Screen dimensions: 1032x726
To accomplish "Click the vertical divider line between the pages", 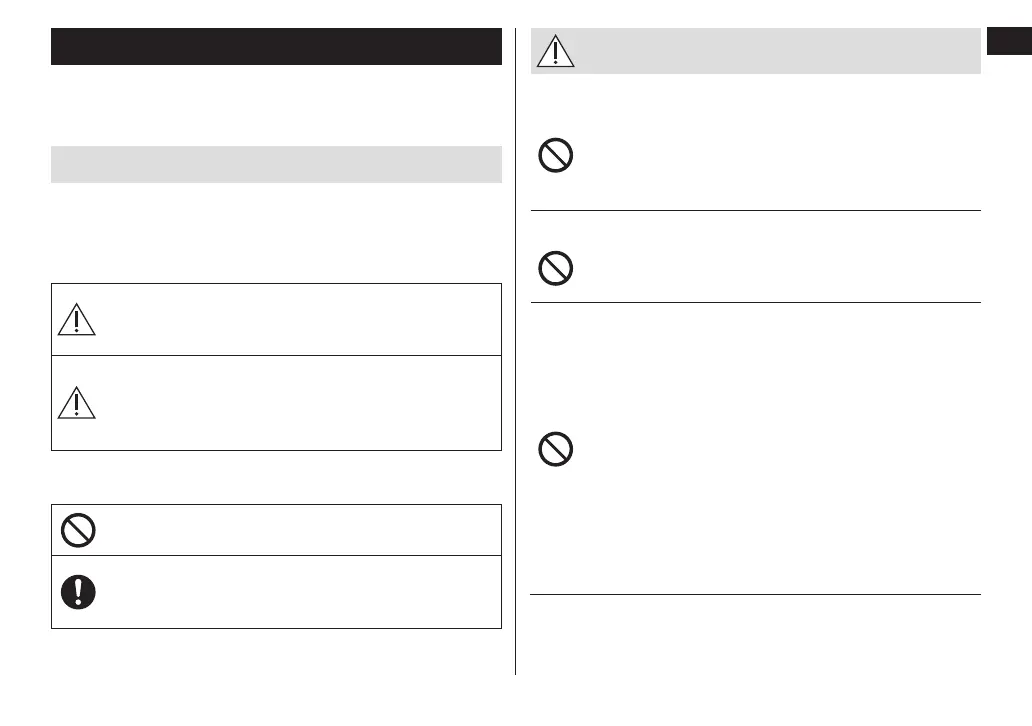I will [x=516, y=350].
